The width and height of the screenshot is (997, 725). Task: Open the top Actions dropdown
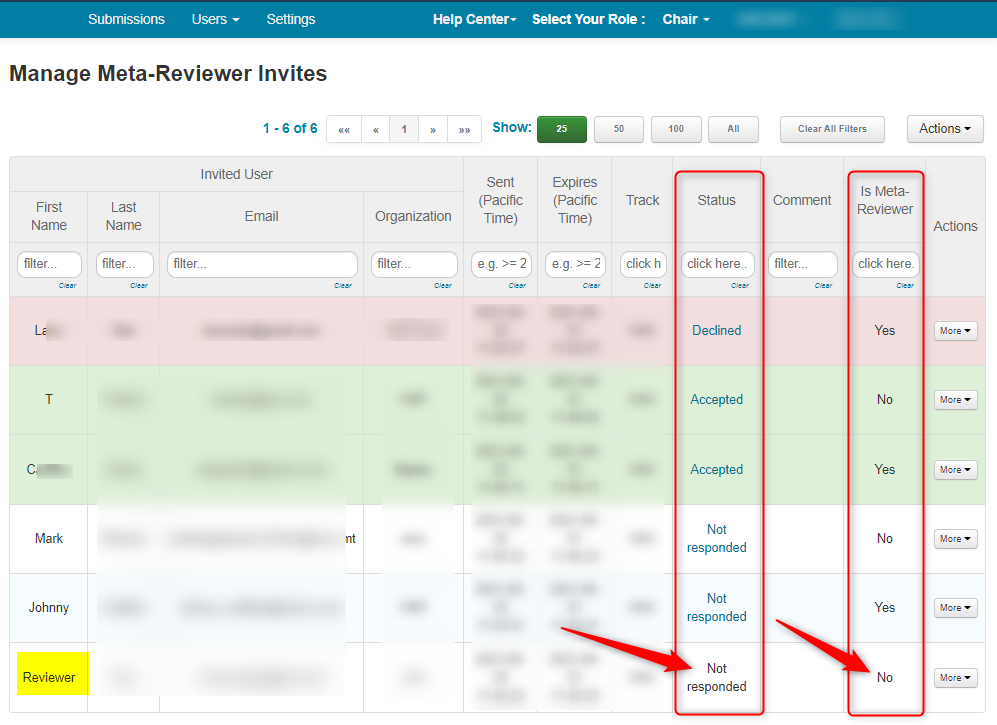945,128
